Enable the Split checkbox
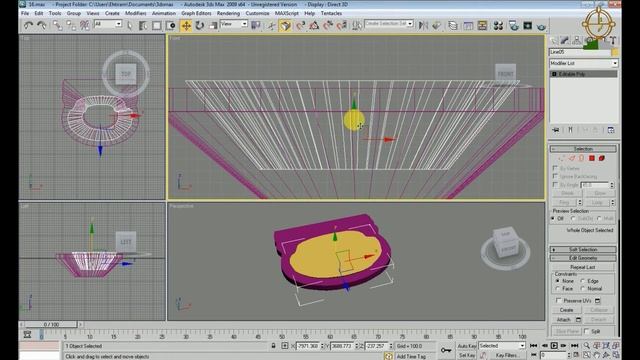Image resolution: width=640 pixels, height=360 pixels. tap(587, 331)
